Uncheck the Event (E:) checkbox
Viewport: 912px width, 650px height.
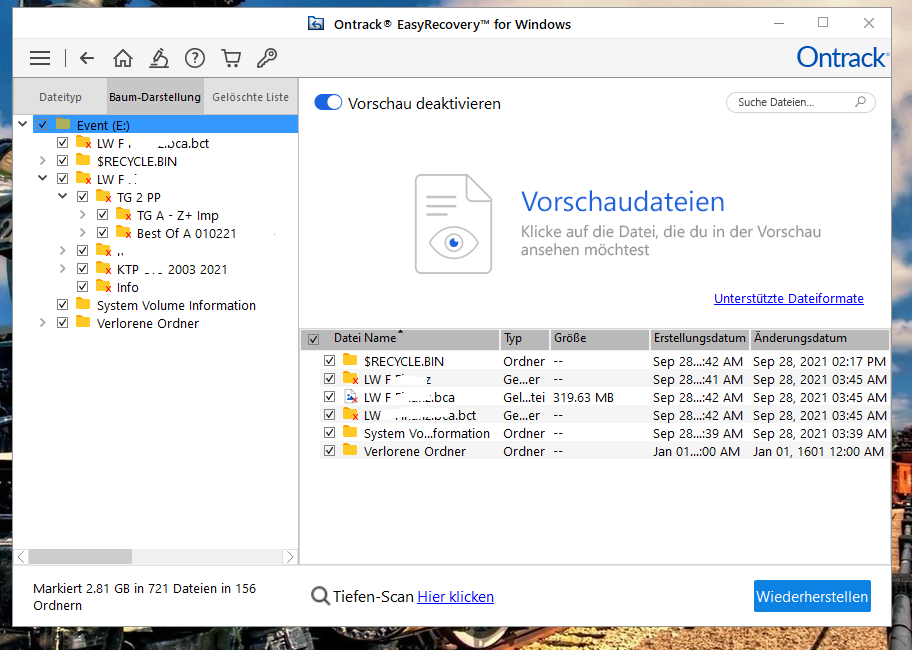pos(42,124)
